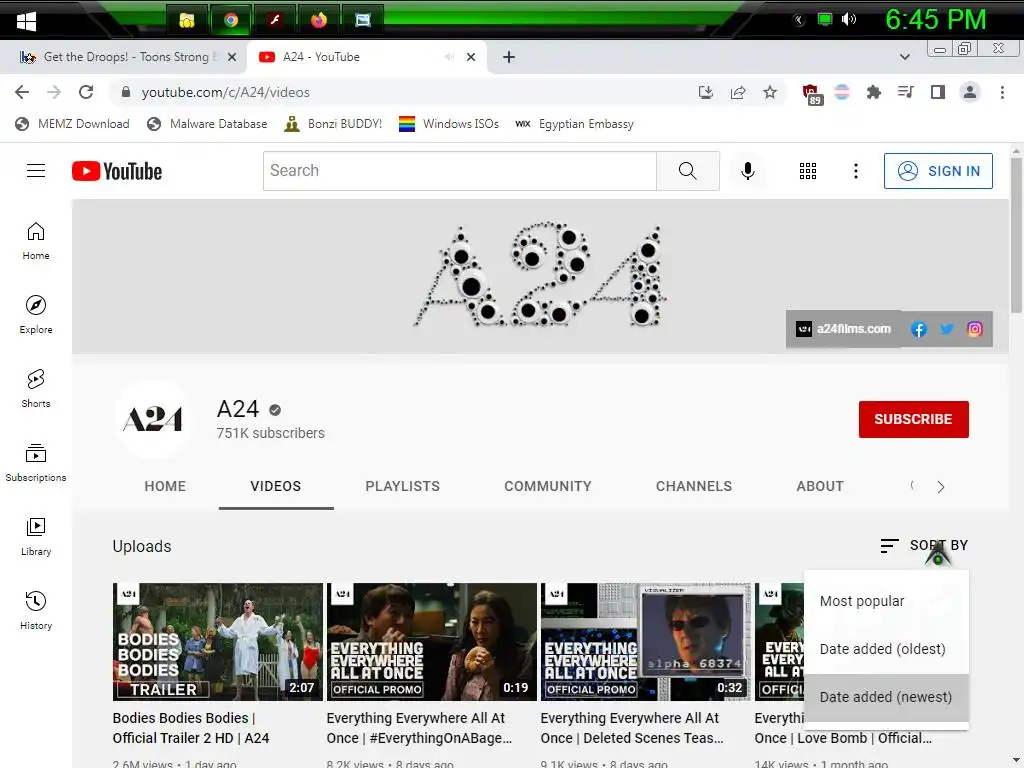Launch Firefox from the taskbar
This screenshot has height=768, width=1024.
click(x=319, y=20)
